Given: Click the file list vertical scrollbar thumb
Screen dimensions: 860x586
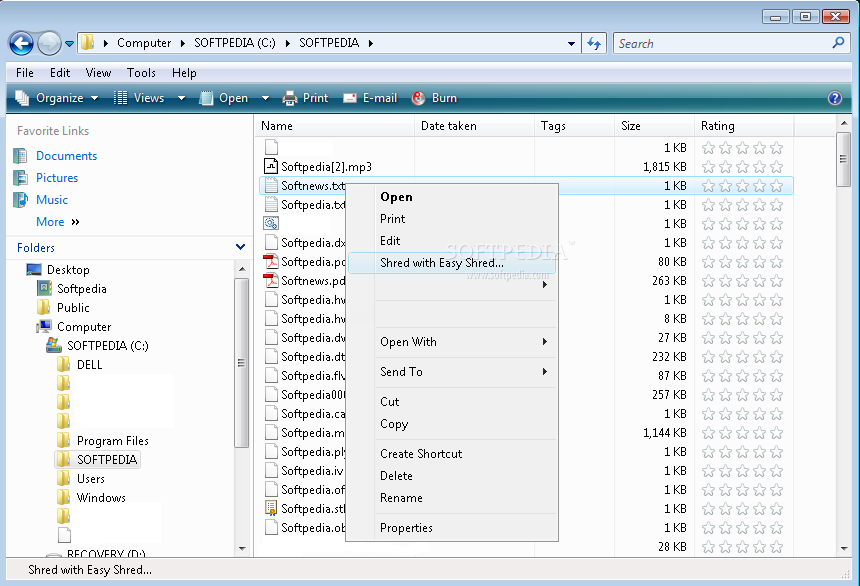Looking at the screenshot, I should coord(844,159).
